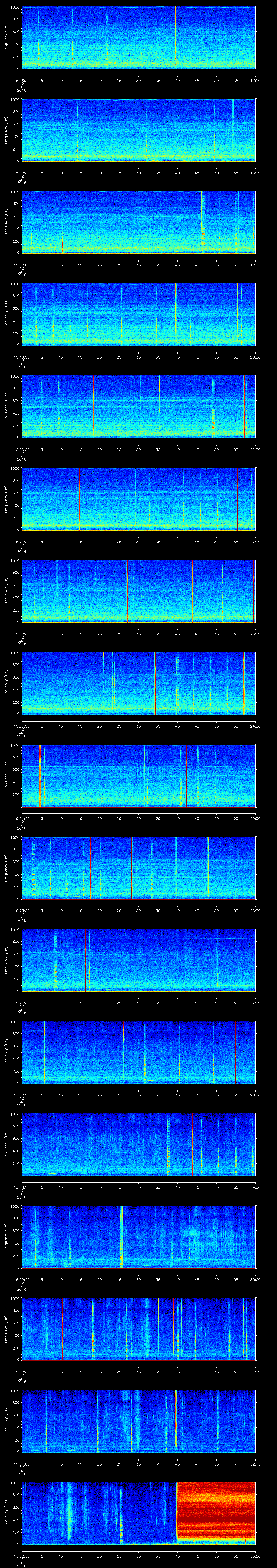
Task: Click the spectrogram panel starting at 15:20:00
Action: click(139, 407)
